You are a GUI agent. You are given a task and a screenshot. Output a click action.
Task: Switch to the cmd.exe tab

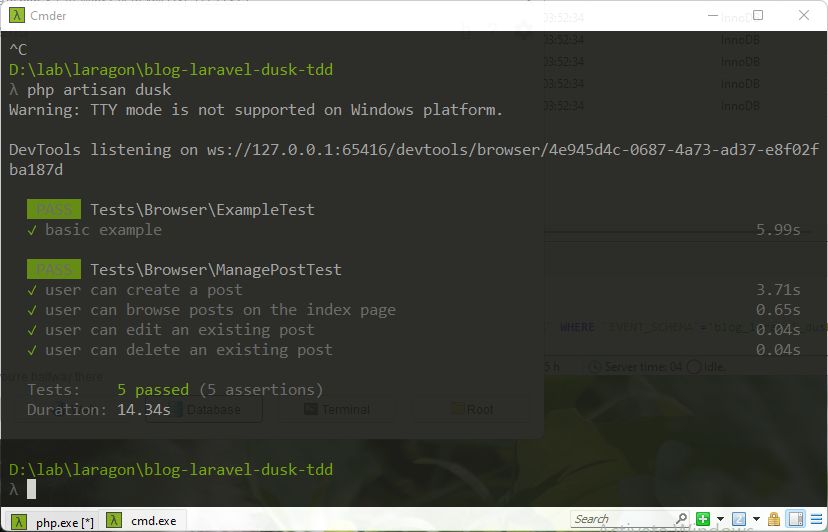[142, 520]
